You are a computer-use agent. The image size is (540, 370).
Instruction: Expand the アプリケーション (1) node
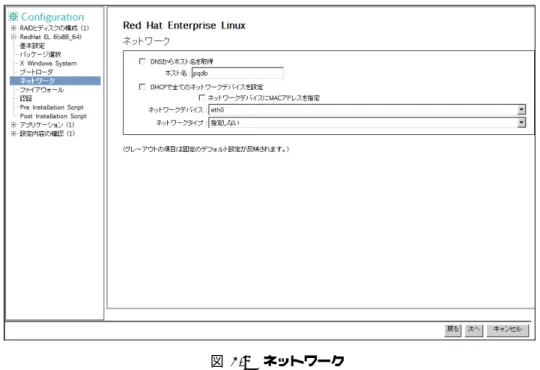point(13,125)
